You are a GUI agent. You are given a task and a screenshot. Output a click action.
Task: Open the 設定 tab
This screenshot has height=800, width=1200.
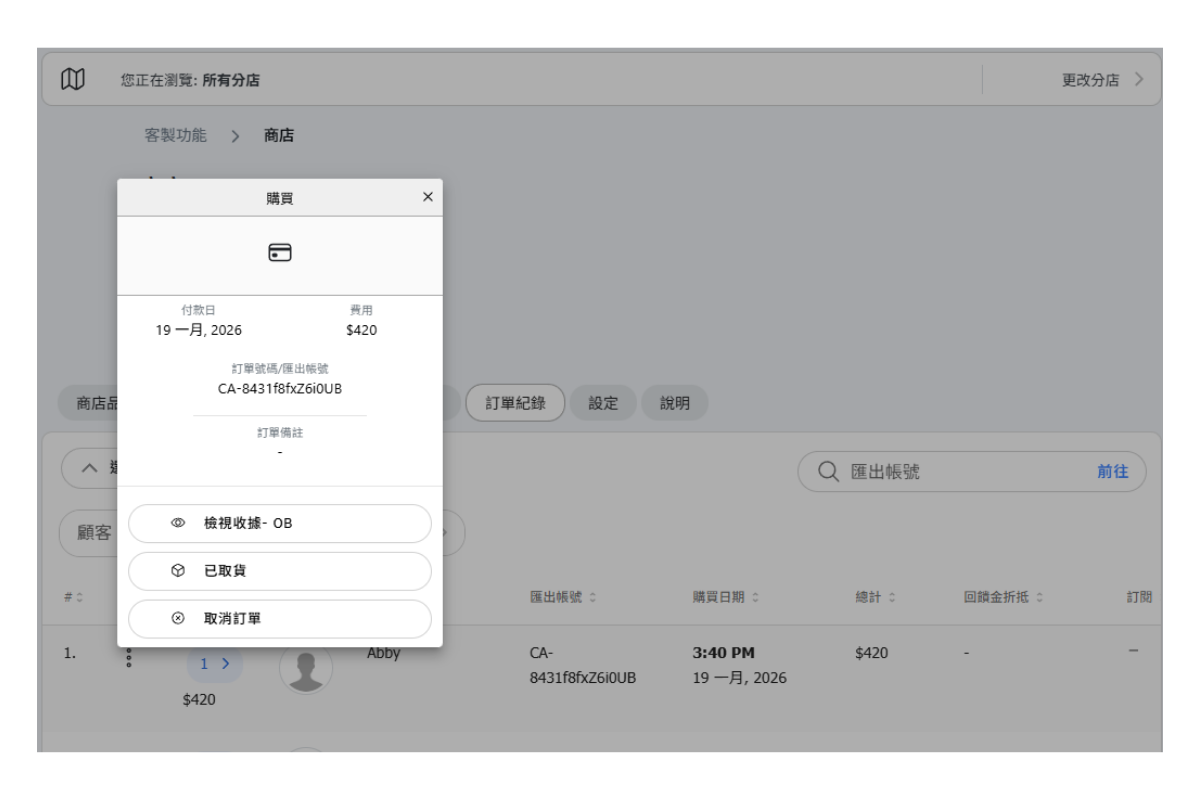pos(603,403)
